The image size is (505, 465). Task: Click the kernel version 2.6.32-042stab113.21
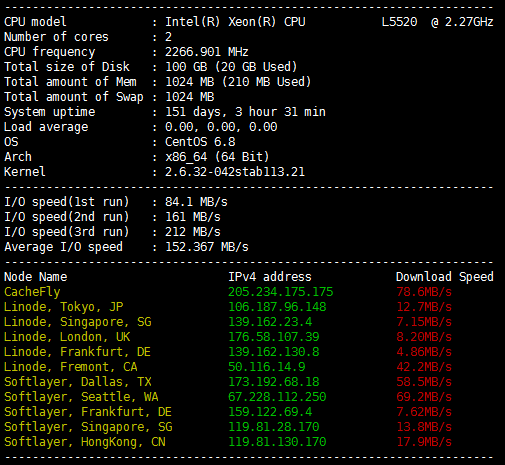pos(235,172)
